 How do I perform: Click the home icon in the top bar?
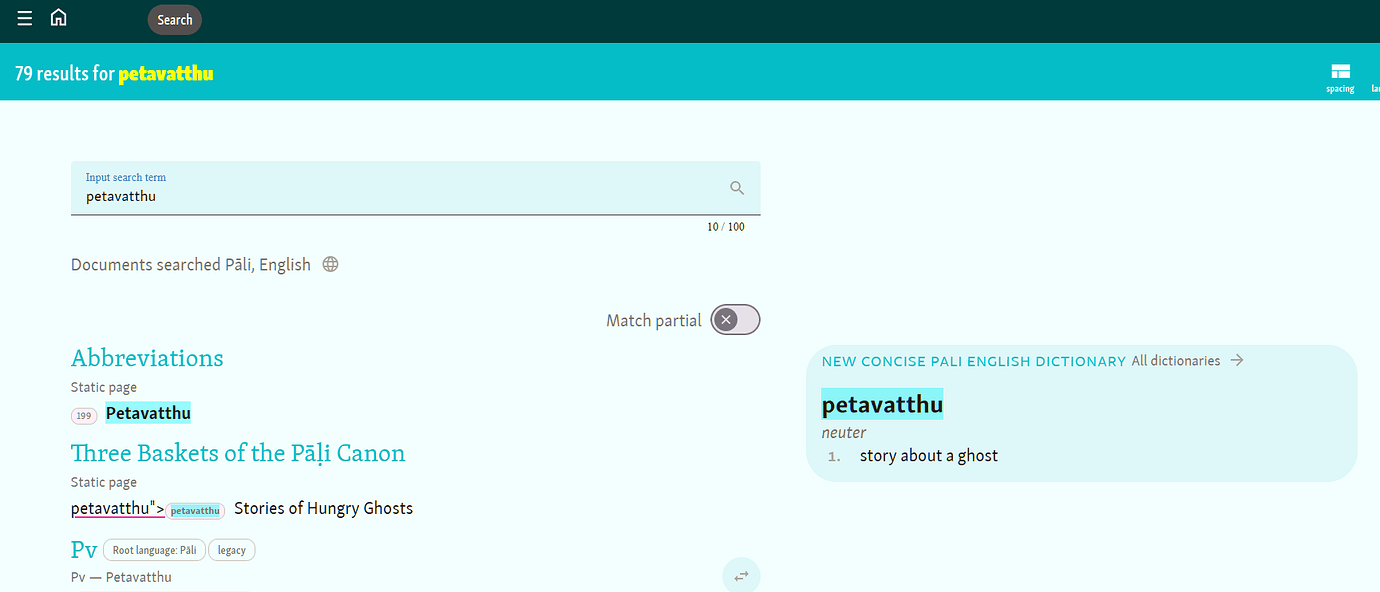pos(58,17)
